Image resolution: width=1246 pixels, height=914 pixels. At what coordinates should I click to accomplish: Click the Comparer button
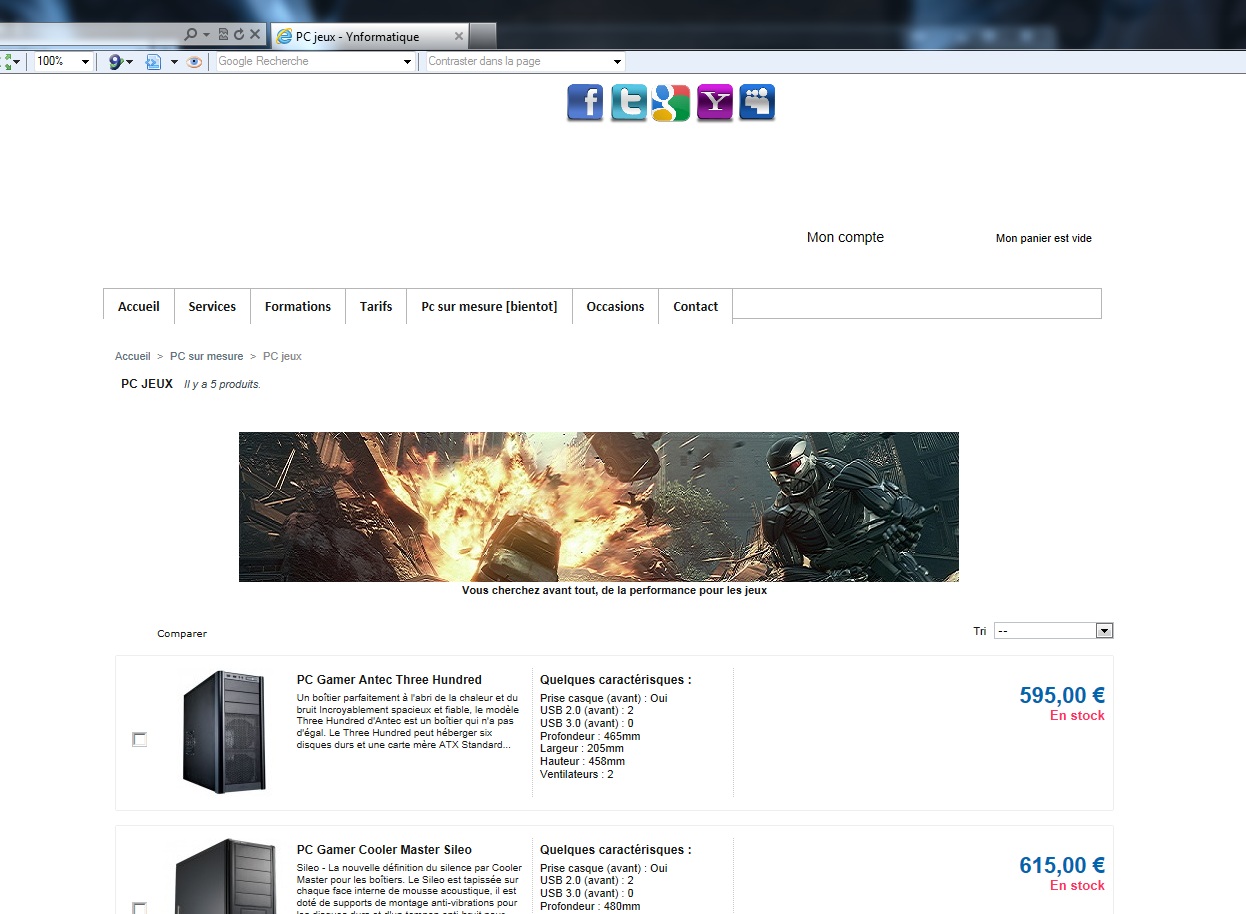pos(182,633)
